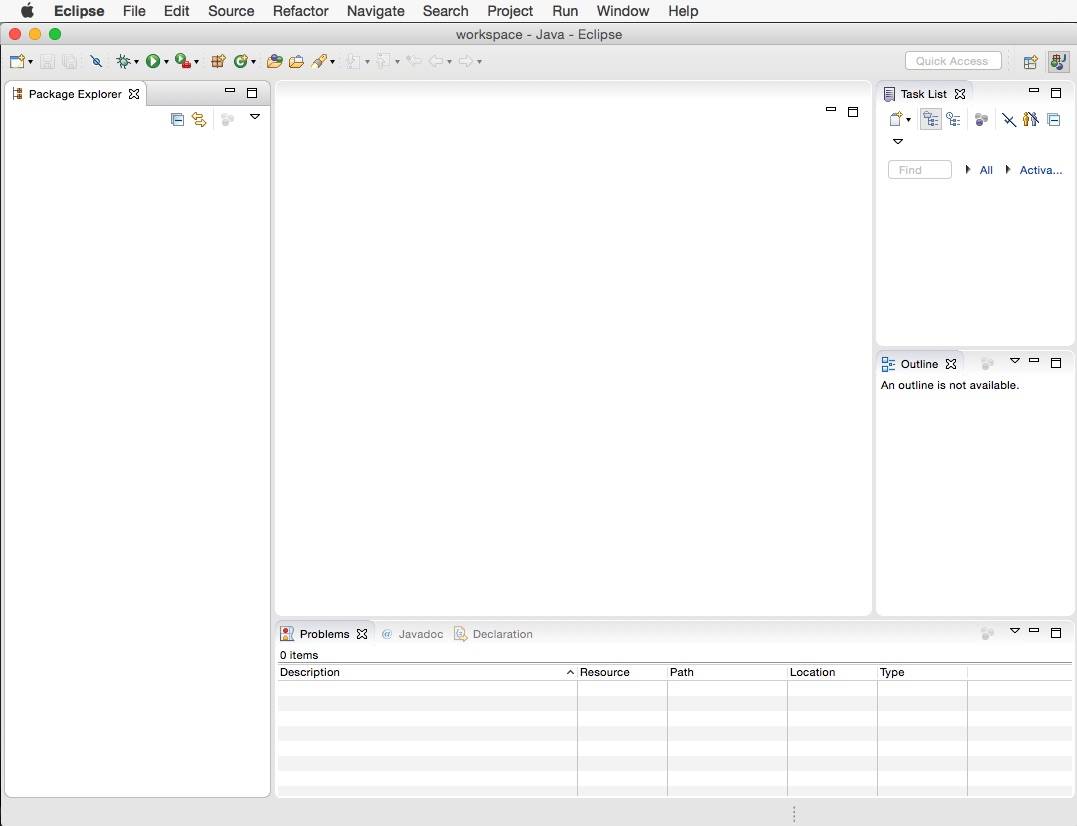
Task: Click the Debug bug icon in toolbar
Action: tap(124, 62)
